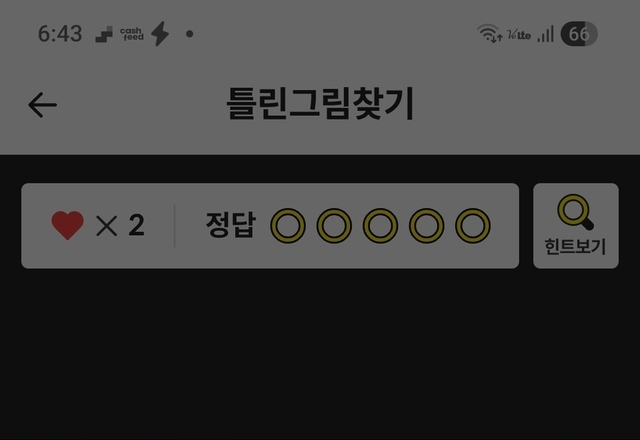Open the 힌트보기 magnifier hint

point(576,225)
